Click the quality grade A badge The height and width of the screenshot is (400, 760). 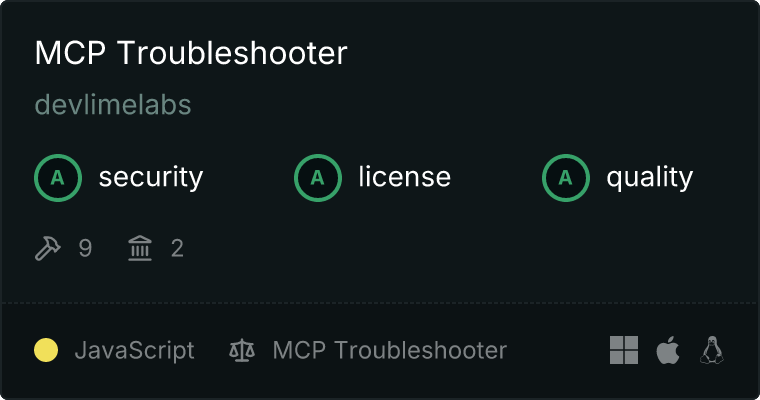point(566,178)
